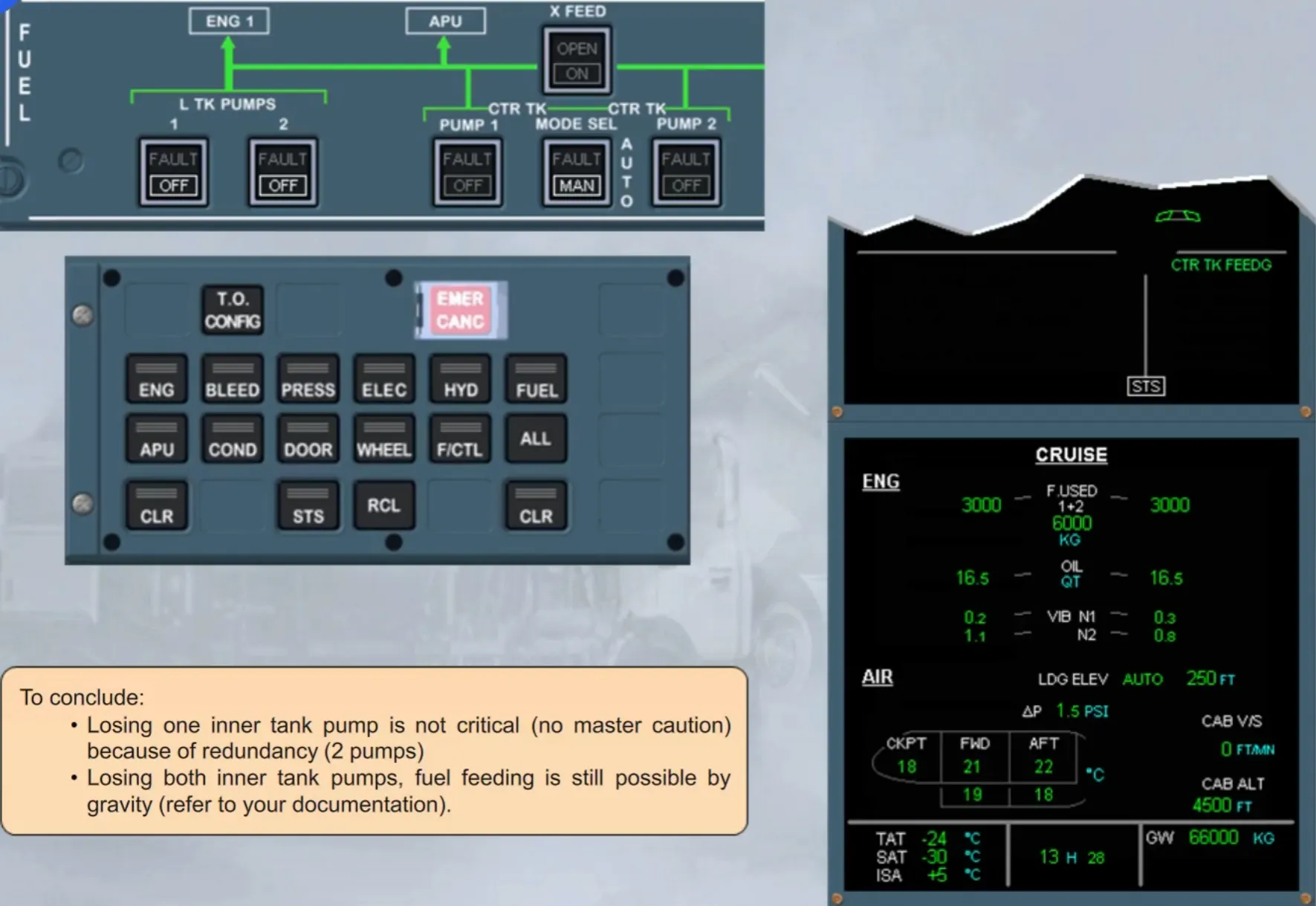
Task: Click the SAT -30 °C reading
Action: coord(950,857)
